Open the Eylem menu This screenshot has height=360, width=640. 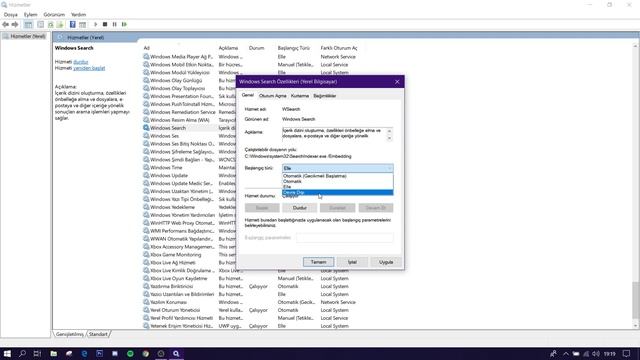(x=30, y=14)
